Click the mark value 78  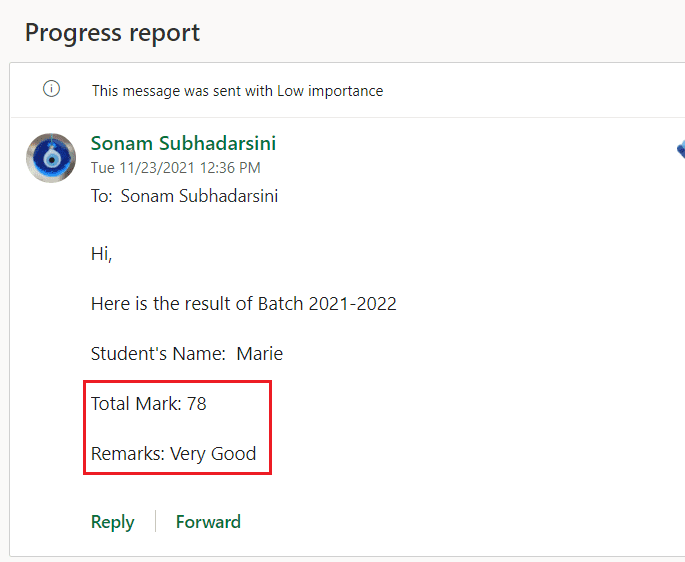coord(197,404)
